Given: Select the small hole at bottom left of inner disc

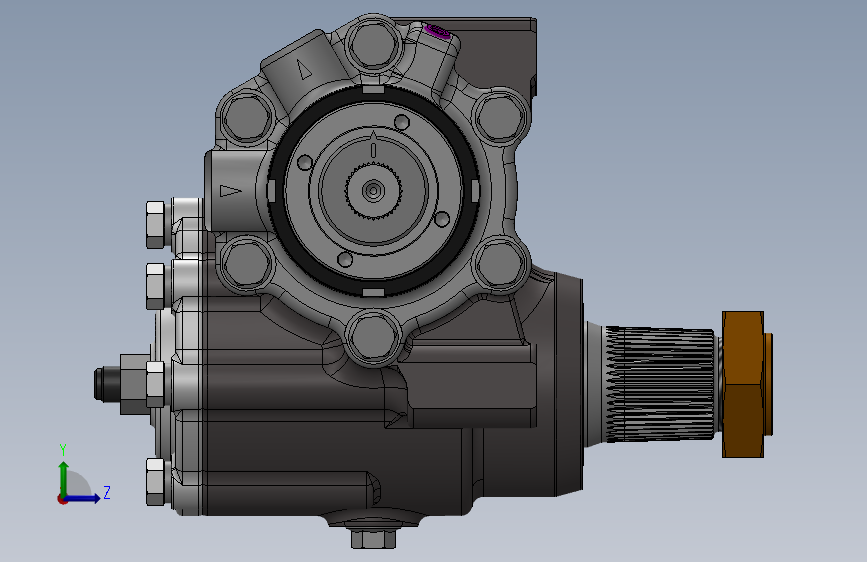Looking at the screenshot, I should pyautogui.click(x=344, y=259).
